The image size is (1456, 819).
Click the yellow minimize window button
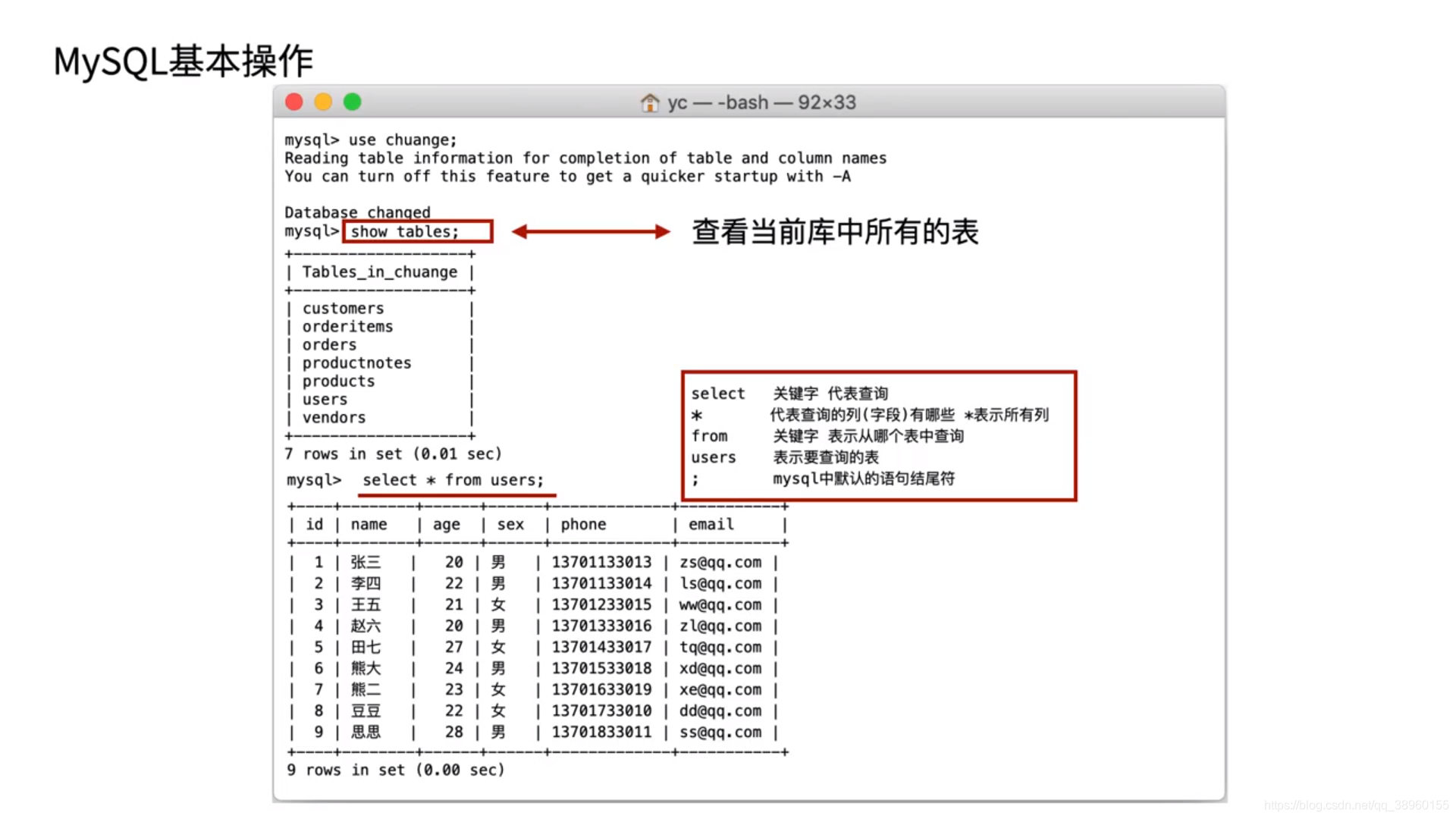click(x=323, y=102)
